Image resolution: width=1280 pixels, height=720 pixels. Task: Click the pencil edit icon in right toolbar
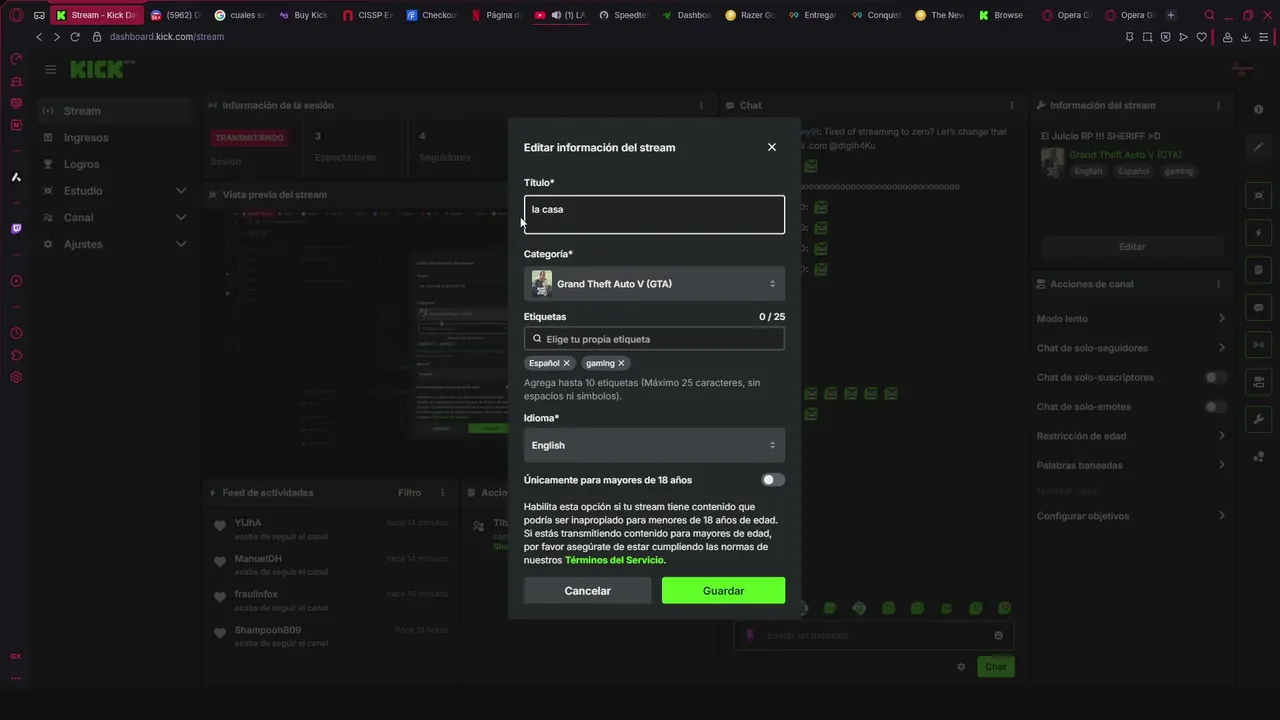pyautogui.click(x=1259, y=147)
